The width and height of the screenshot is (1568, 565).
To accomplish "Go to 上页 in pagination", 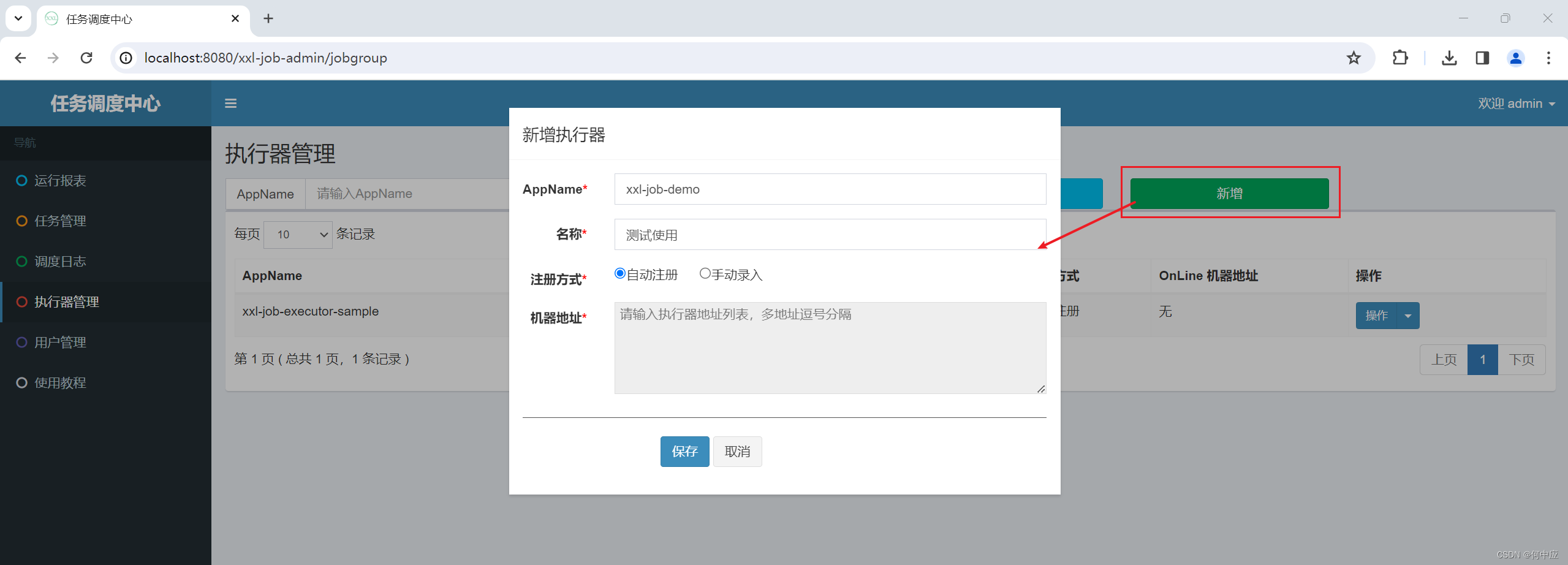I will click(1444, 360).
